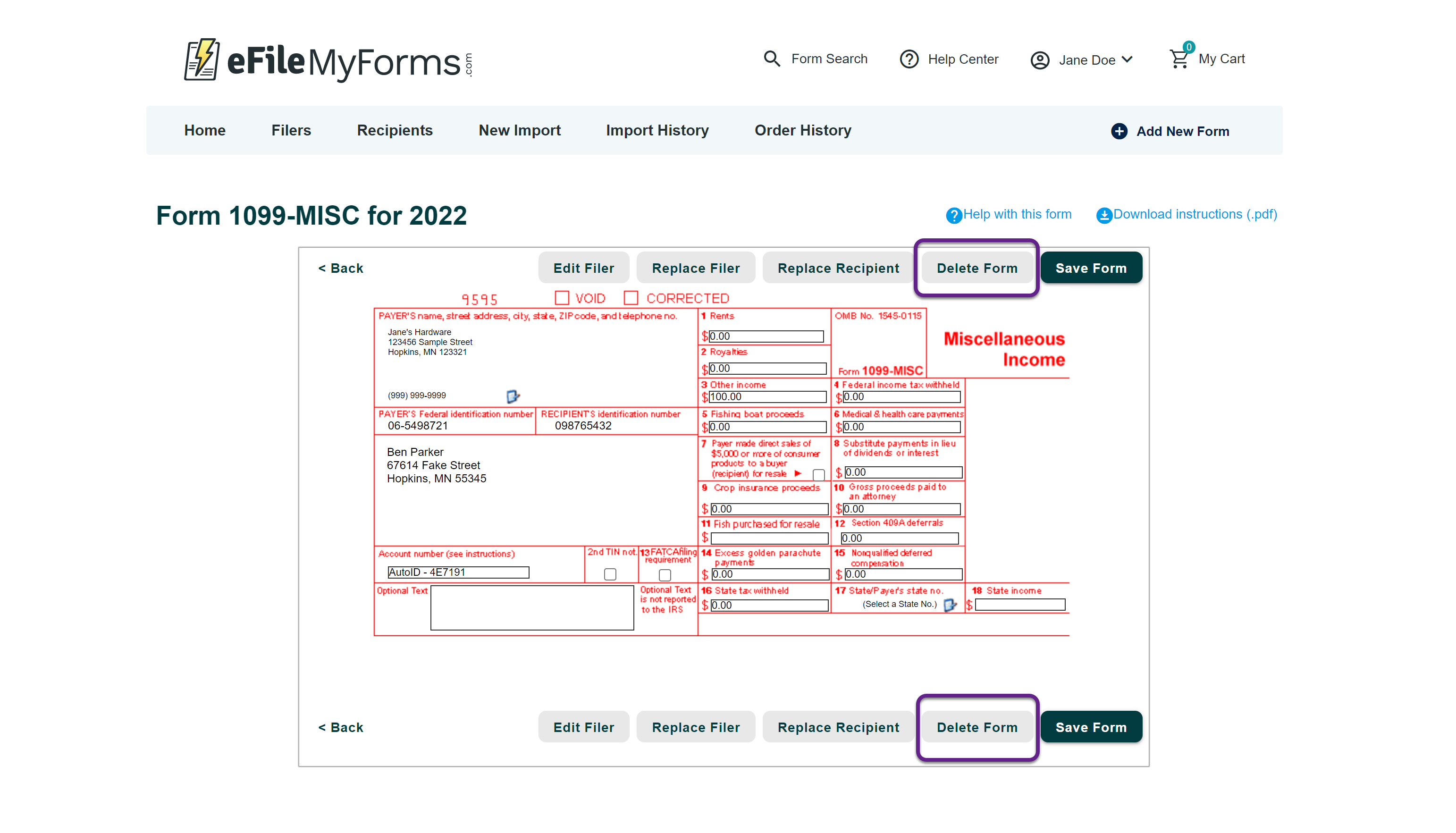The width and height of the screenshot is (1456, 833).
Task: Enable the FATCA filing requirement checkbox
Action: coord(665,574)
